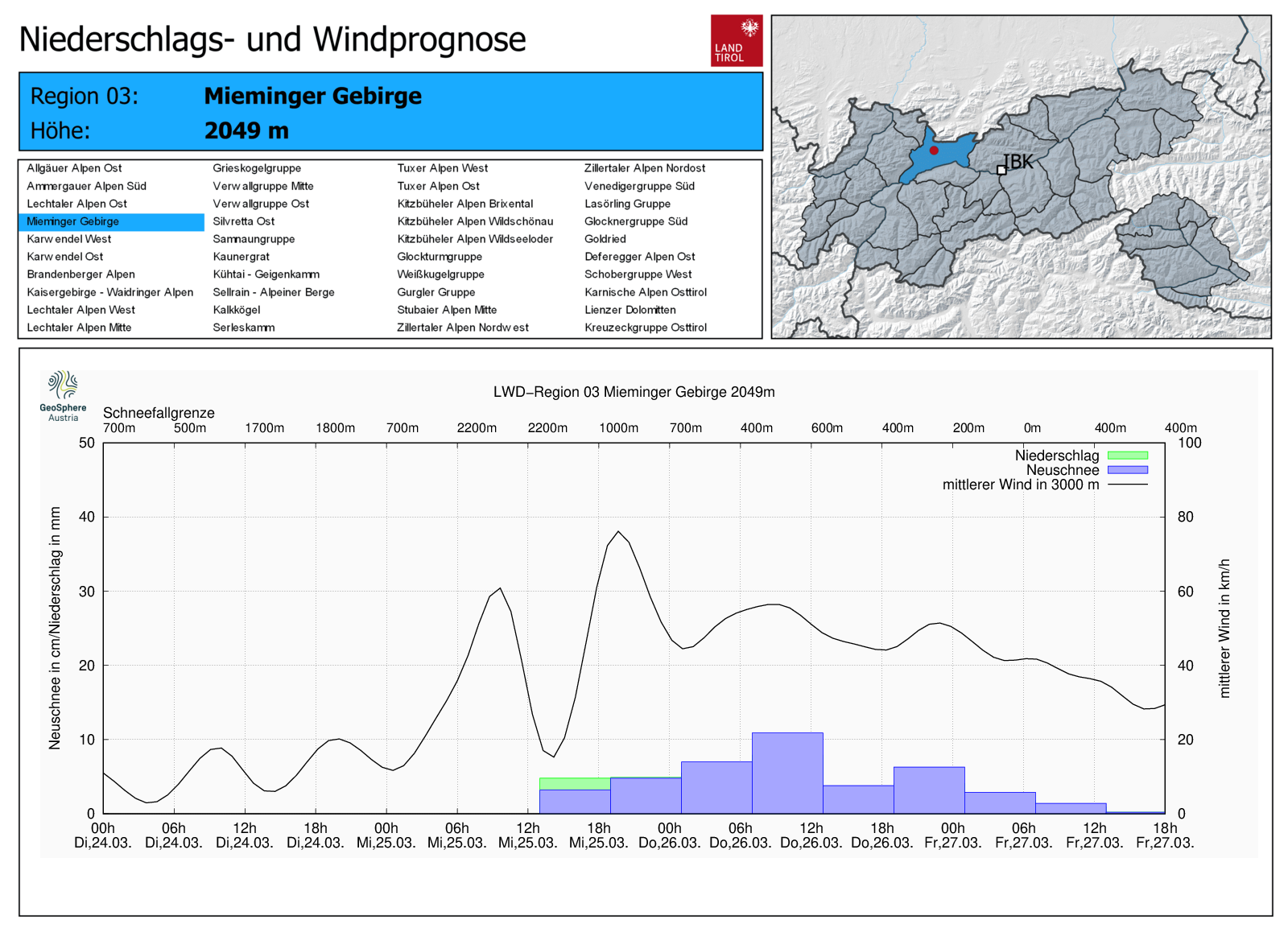Open region Silvretta Ost
1288x928 pixels.
point(243,221)
